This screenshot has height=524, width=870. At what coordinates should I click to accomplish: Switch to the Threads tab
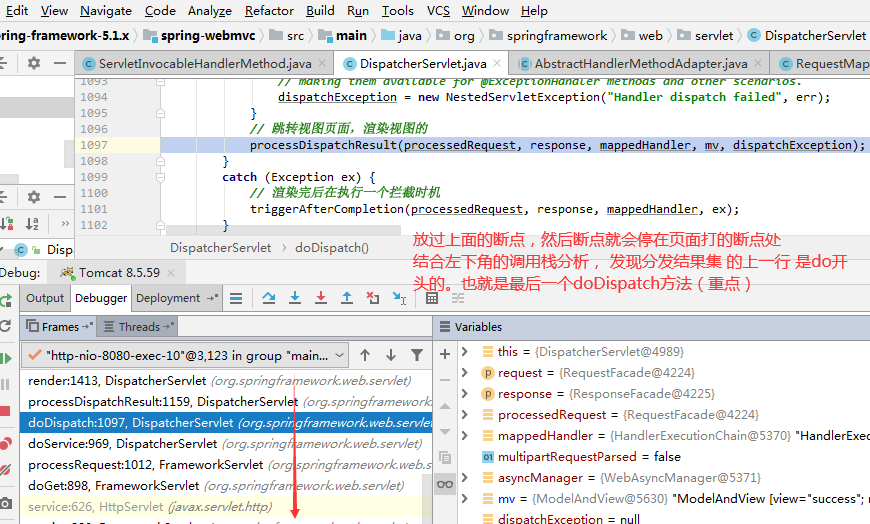(x=139, y=327)
